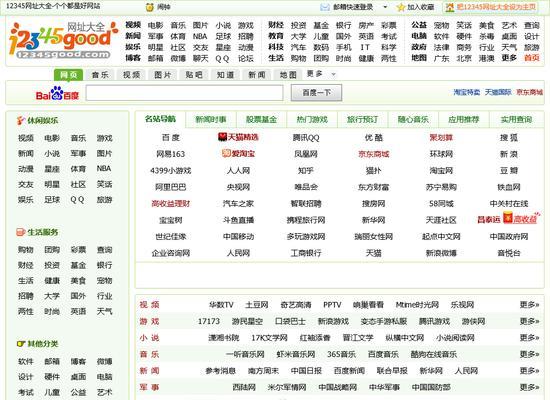
Task: Click the star icon for 加入收藏
Action: point(401,7)
